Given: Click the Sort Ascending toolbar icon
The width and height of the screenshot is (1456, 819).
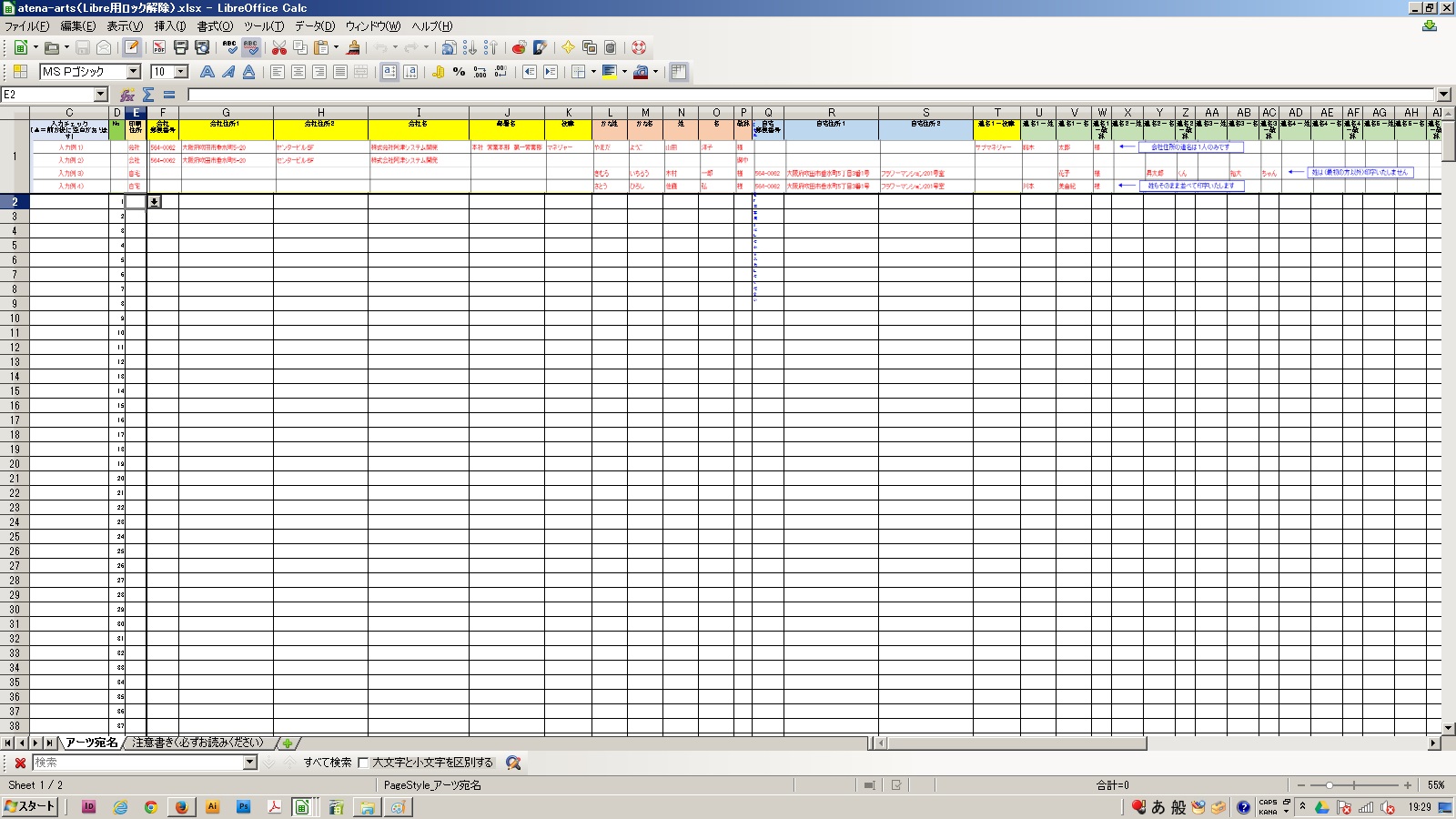Looking at the screenshot, I should pyautogui.click(x=470, y=47).
